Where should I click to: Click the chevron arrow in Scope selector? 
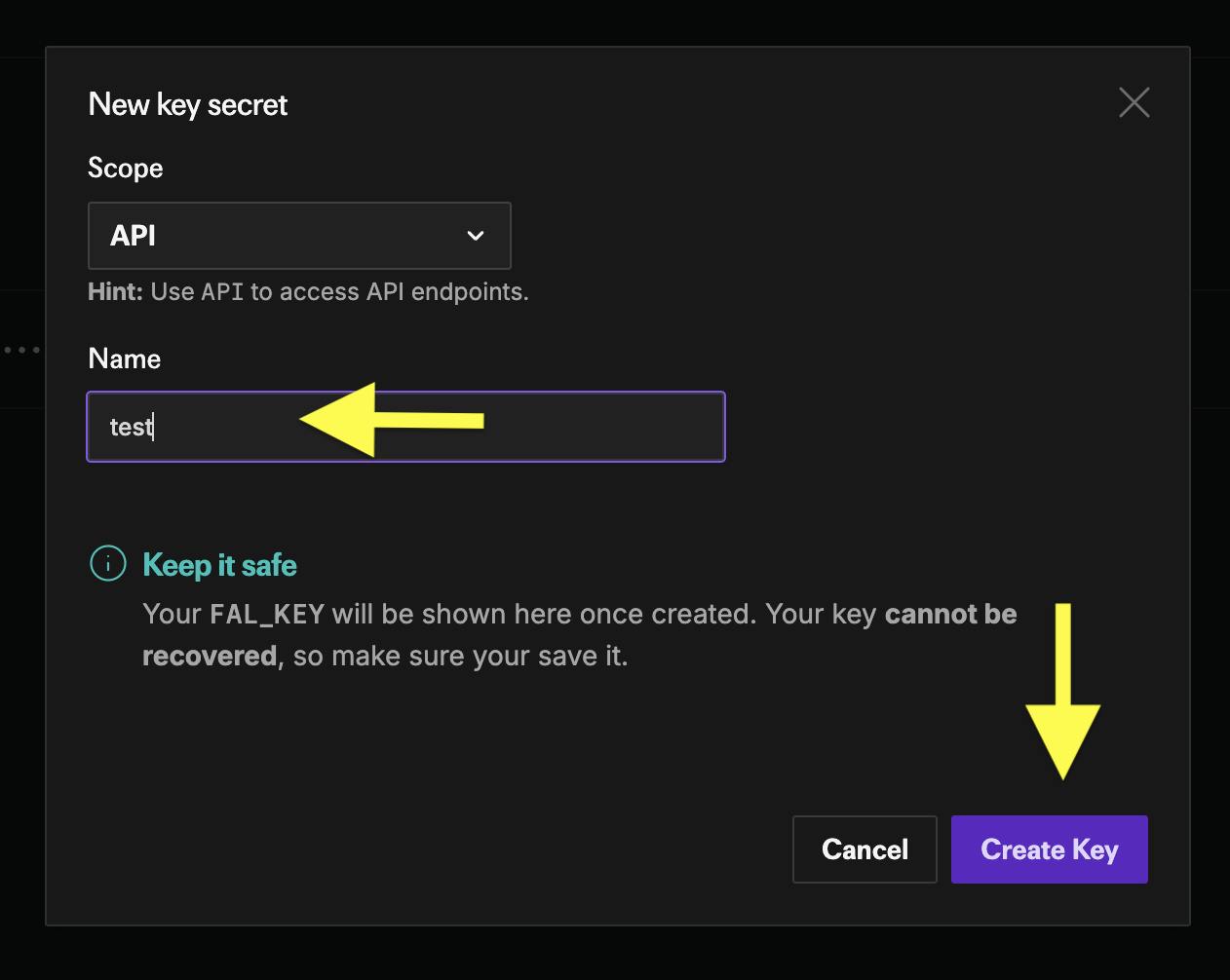click(476, 236)
